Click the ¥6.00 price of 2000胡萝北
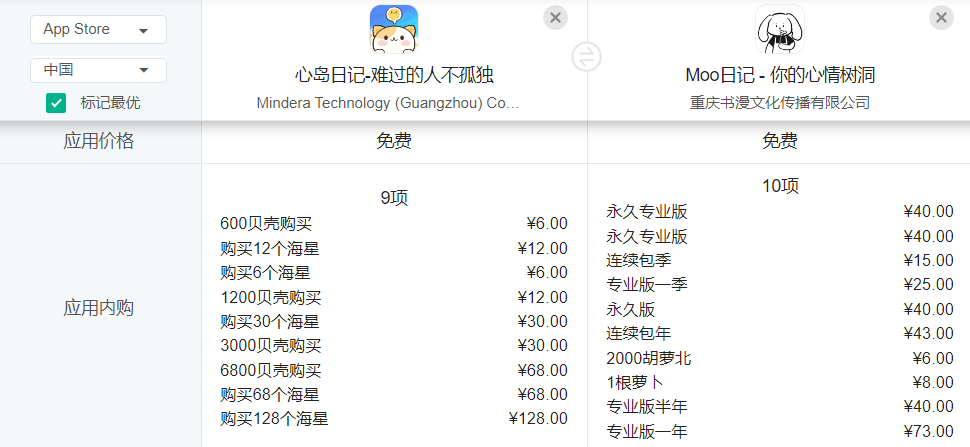This screenshot has height=447, width=970. pyautogui.click(x=933, y=358)
